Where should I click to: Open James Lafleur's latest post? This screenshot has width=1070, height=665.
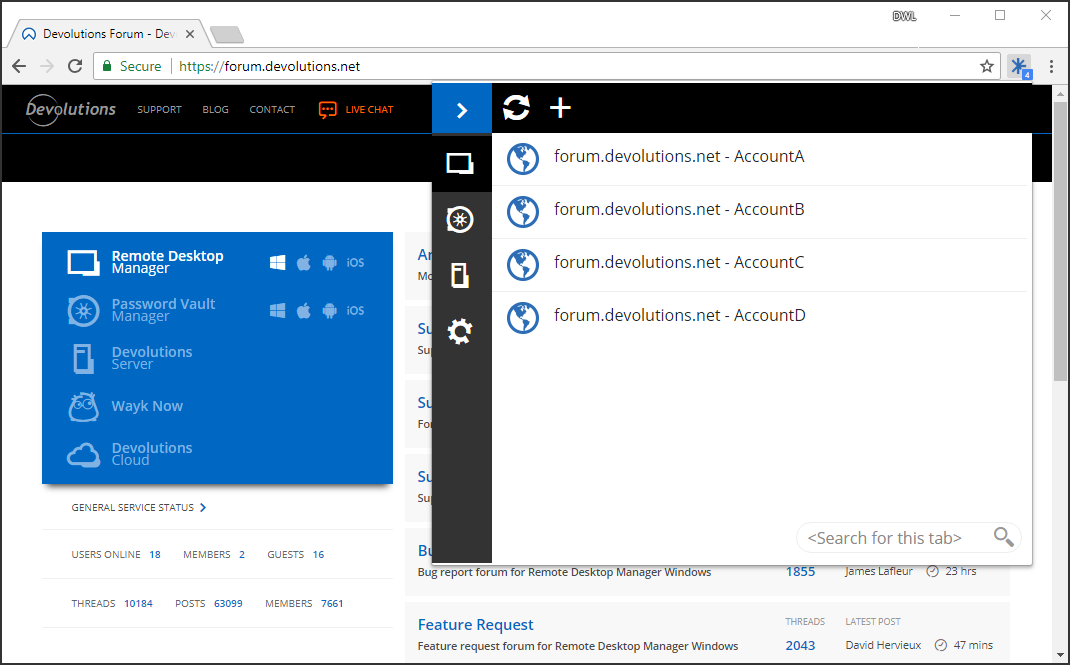(879, 572)
